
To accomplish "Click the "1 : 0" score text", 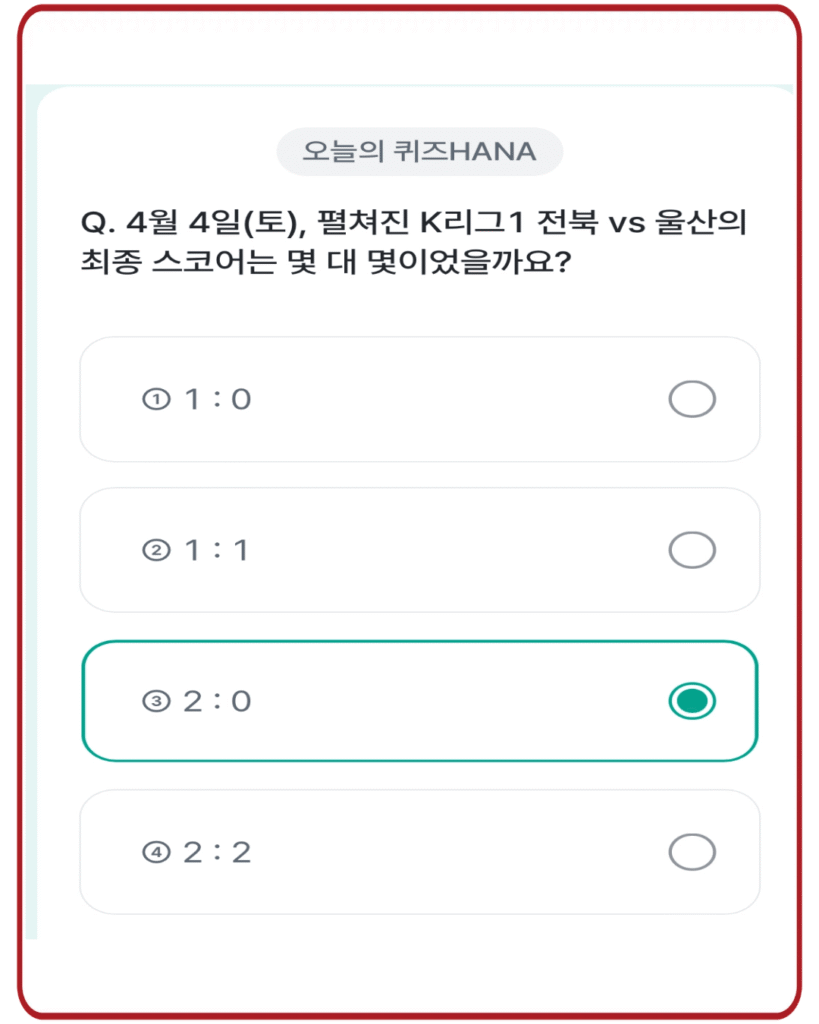I will coord(217,400).
